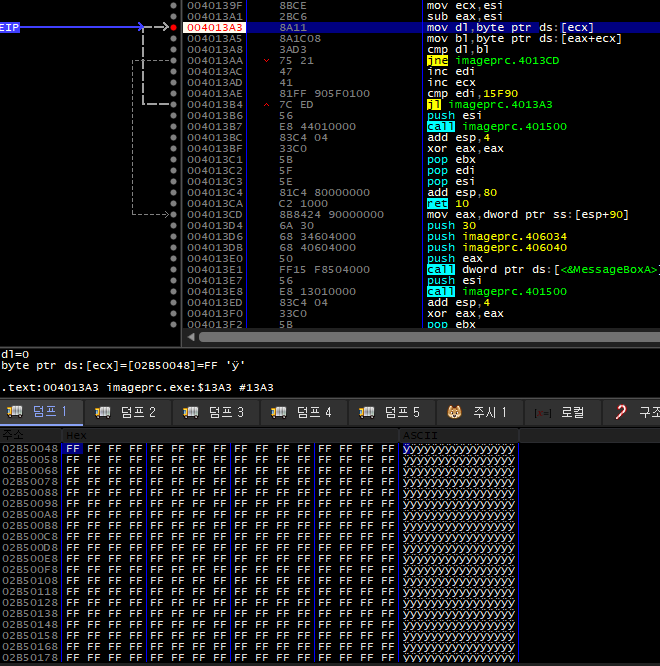Image resolution: width=660 pixels, height=666 pixels.
Task: Select mov eax,dword ptr ss:[esp+90] instruction
Action: click(x=527, y=214)
